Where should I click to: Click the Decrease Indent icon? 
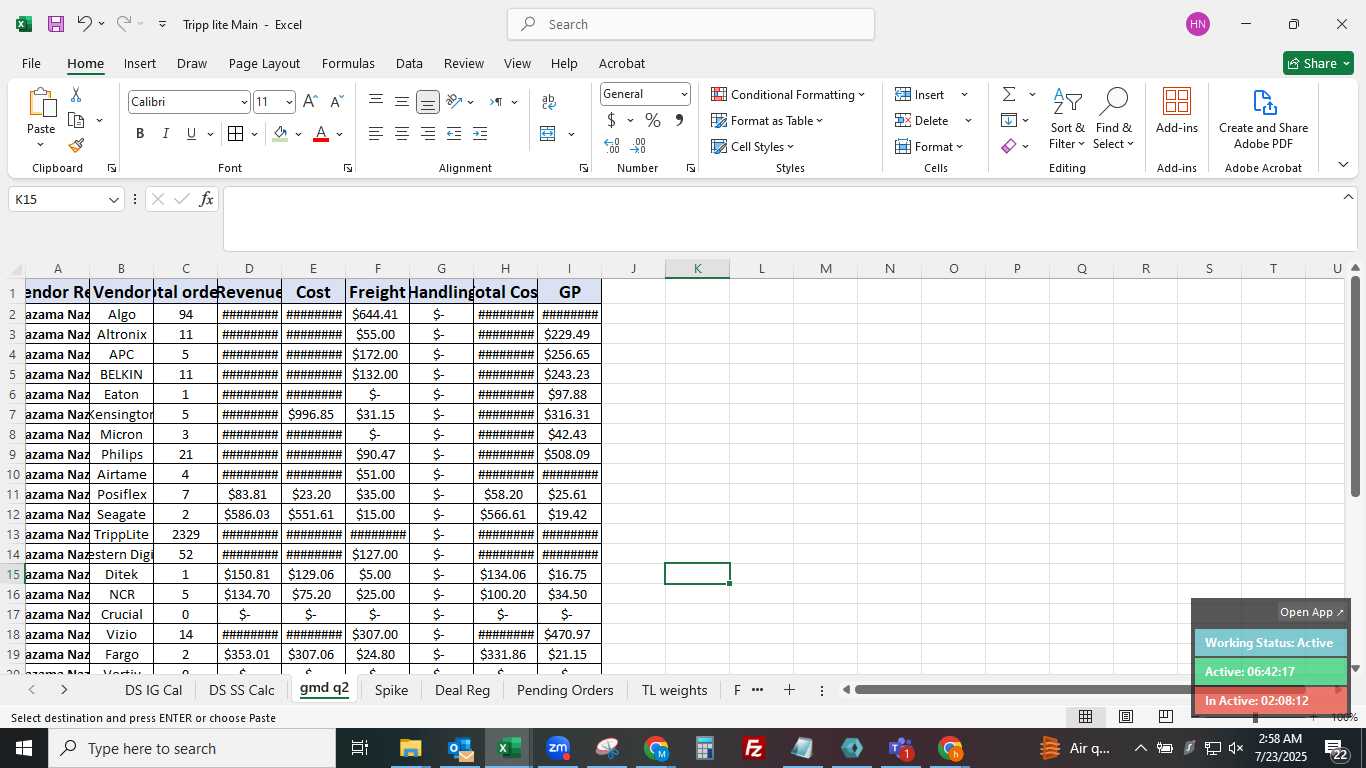tap(454, 134)
